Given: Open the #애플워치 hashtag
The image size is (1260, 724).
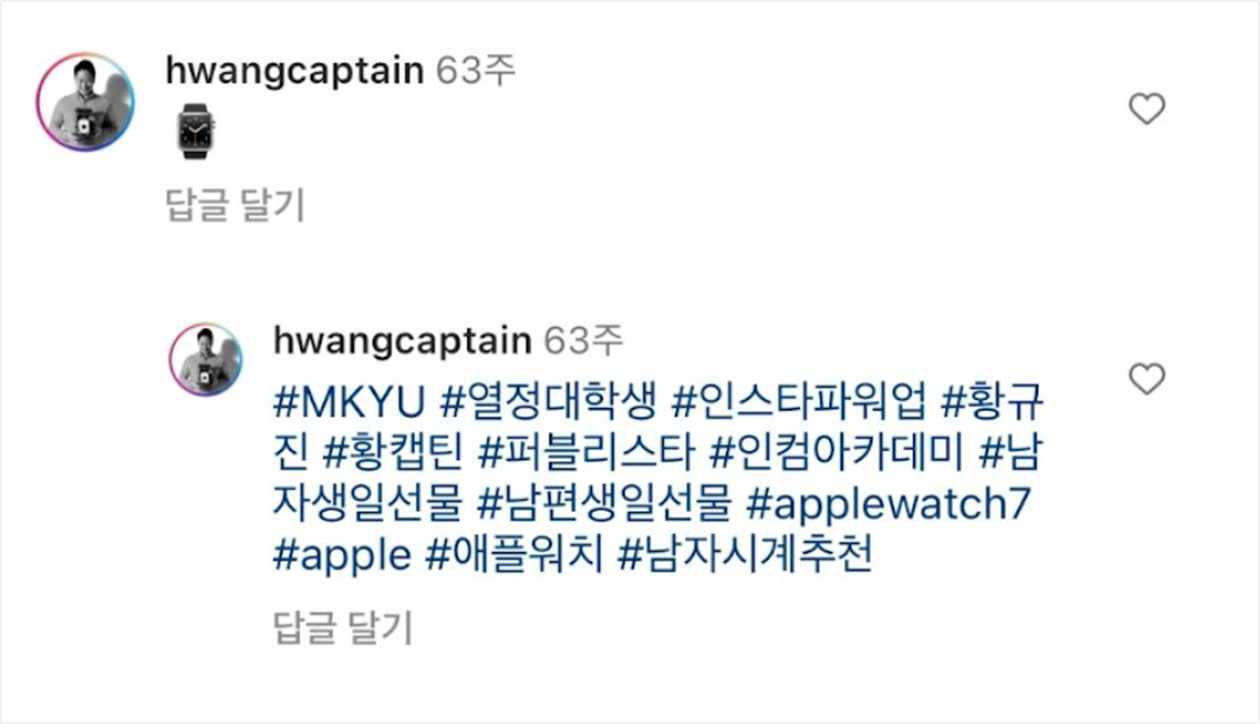Looking at the screenshot, I should click(515, 555).
